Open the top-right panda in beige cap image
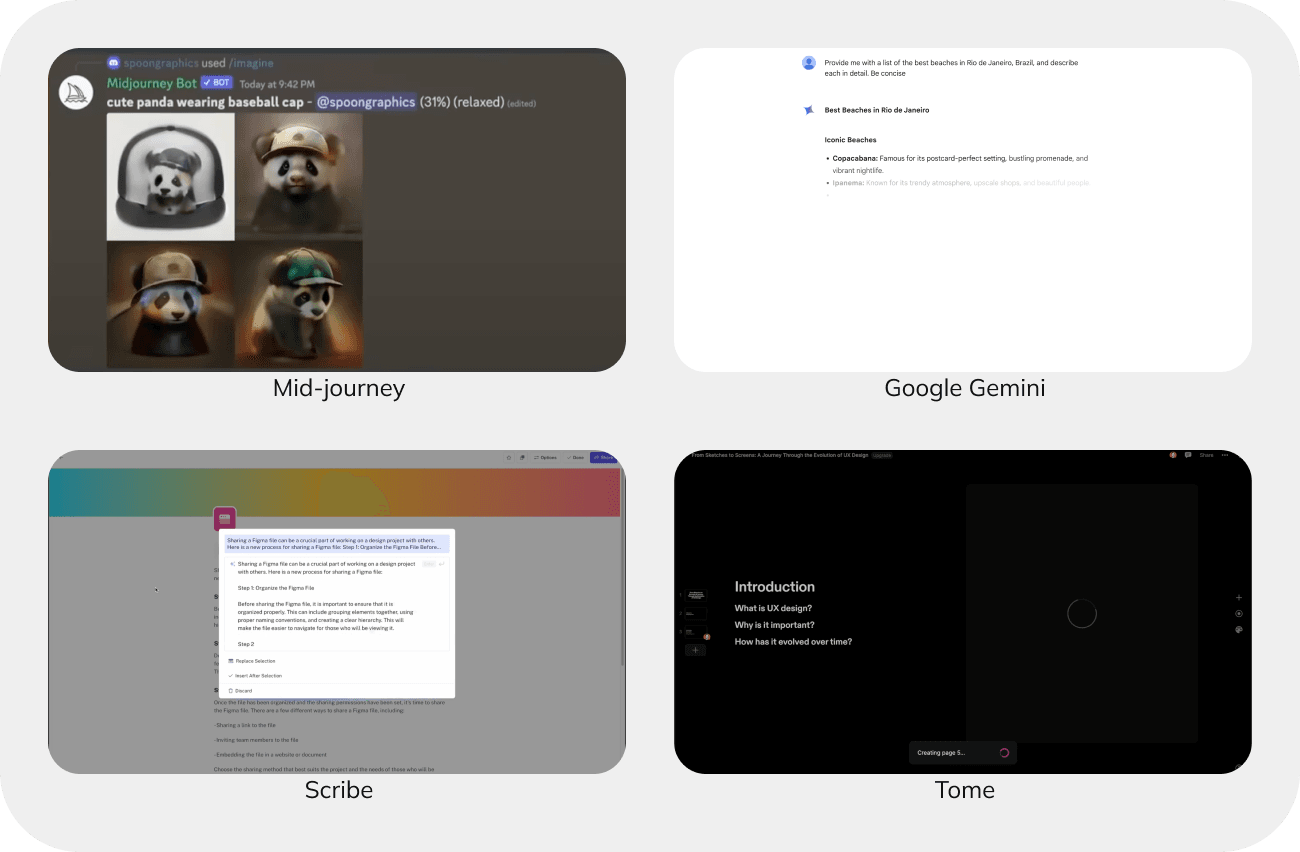Screen dimensions: 1300x852 300,177
